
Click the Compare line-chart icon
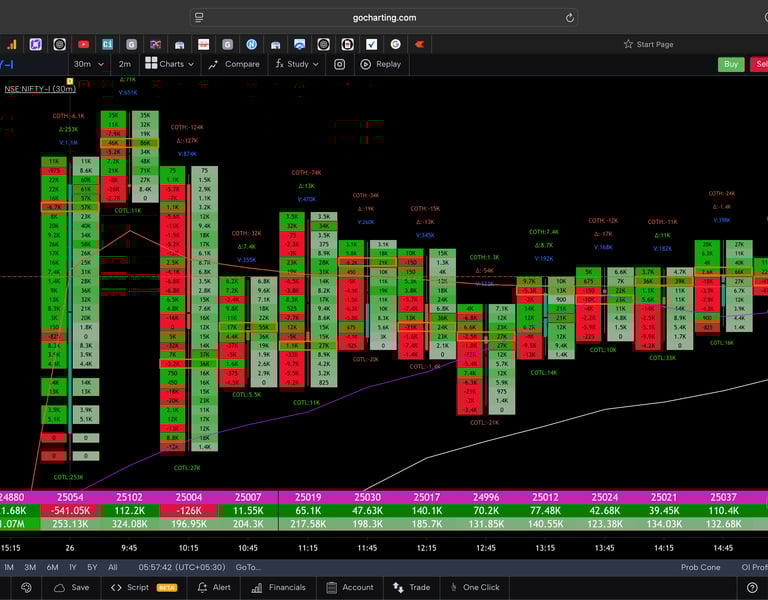pyautogui.click(x=213, y=65)
